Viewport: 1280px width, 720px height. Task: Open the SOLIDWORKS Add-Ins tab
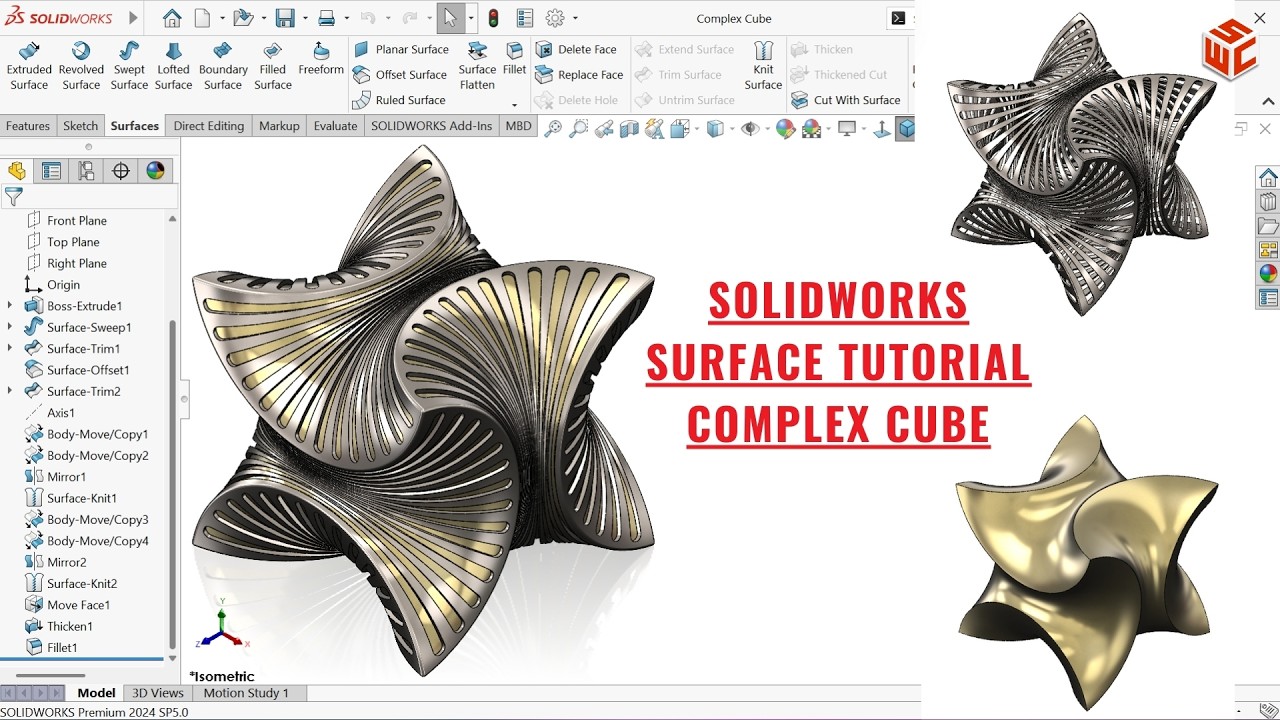tap(432, 126)
